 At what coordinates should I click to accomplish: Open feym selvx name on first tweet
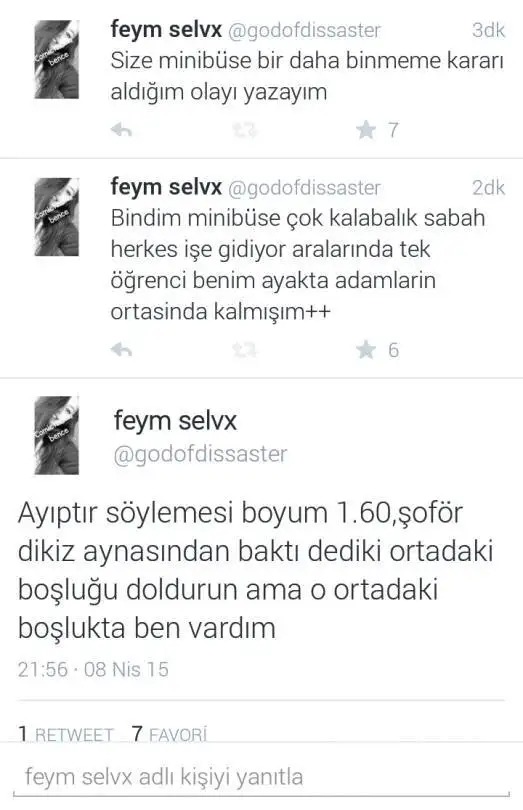click(166, 29)
